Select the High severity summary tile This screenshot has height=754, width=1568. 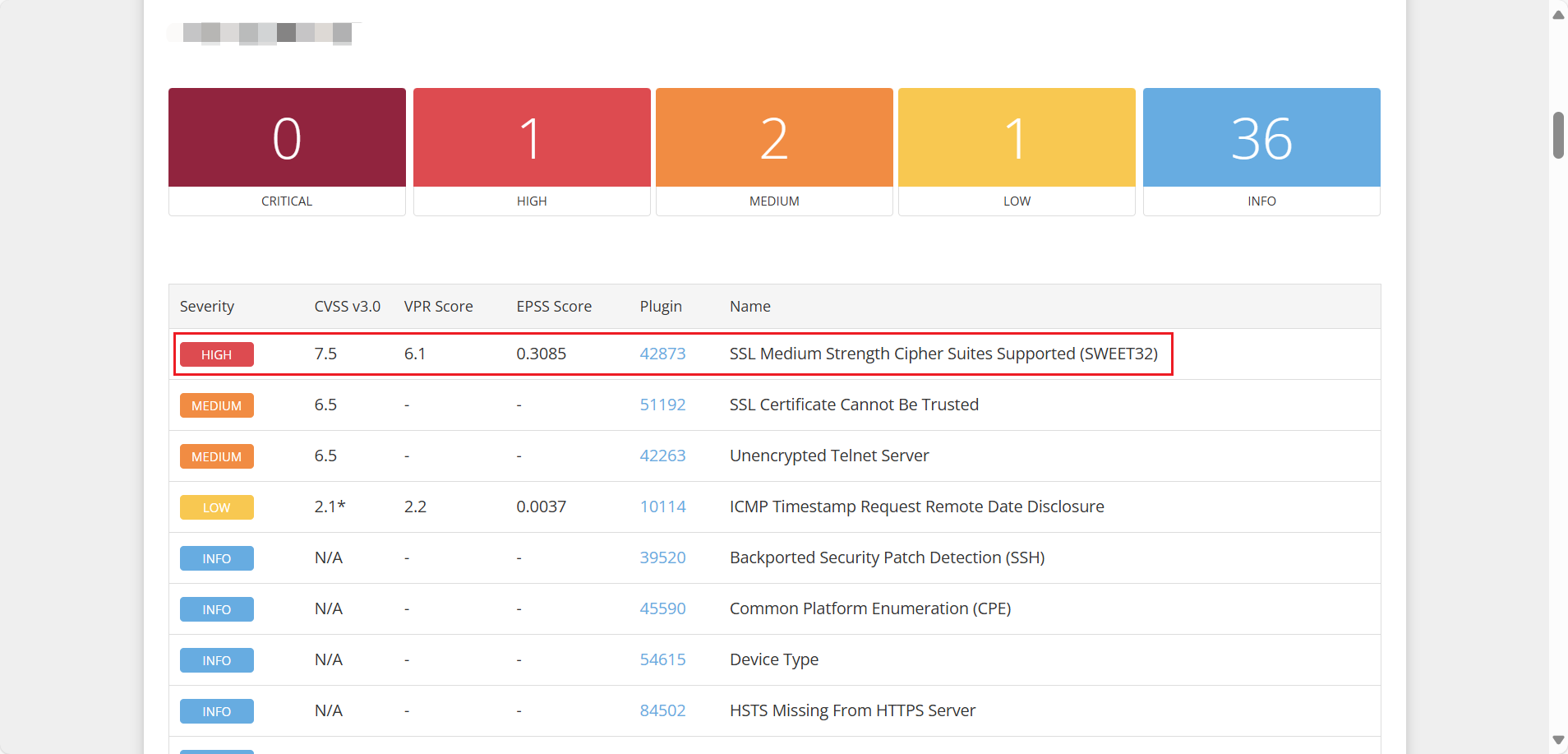[x=532, y=138]
